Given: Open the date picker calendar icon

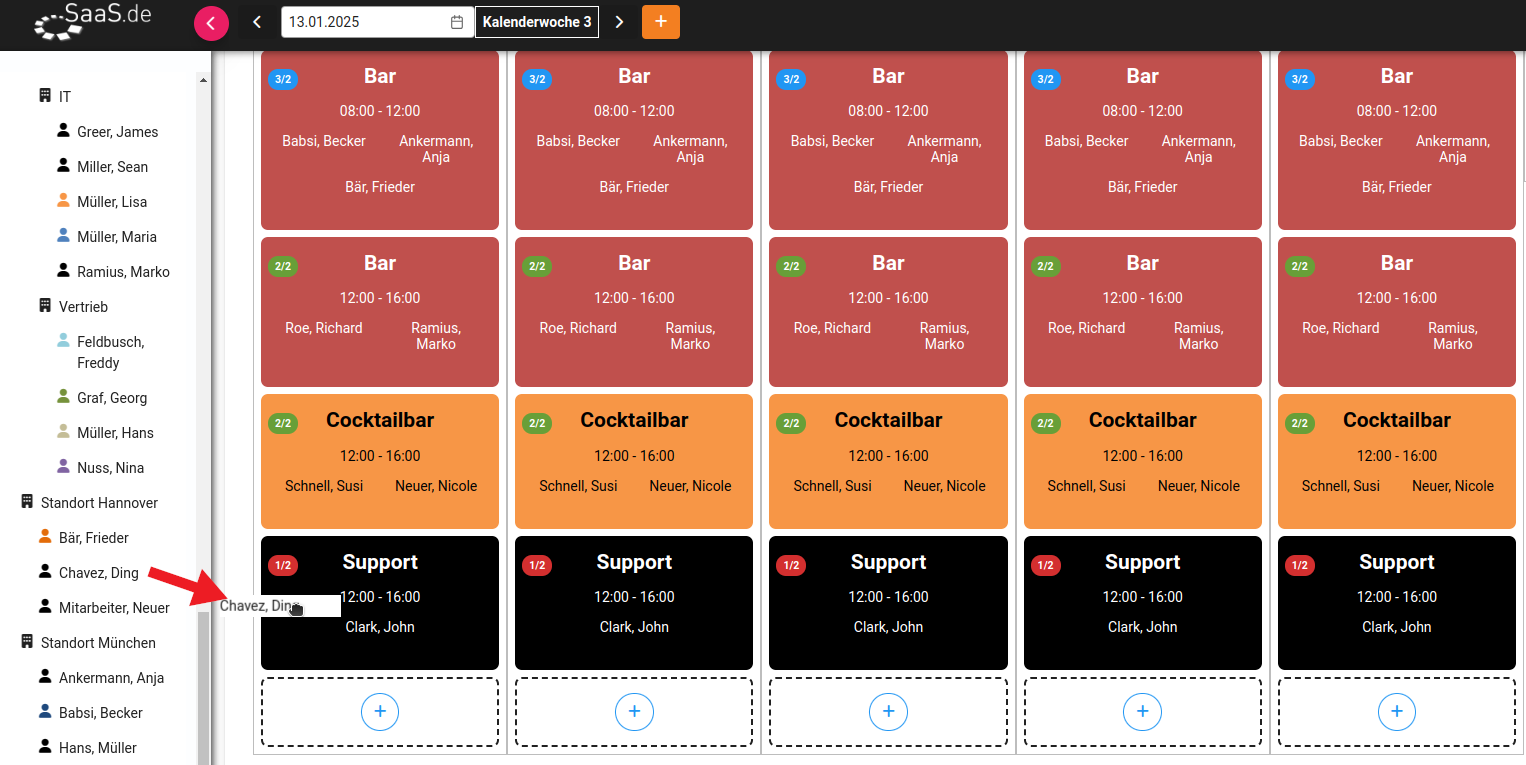Looking at the screenshot, I should click(457, 22).
